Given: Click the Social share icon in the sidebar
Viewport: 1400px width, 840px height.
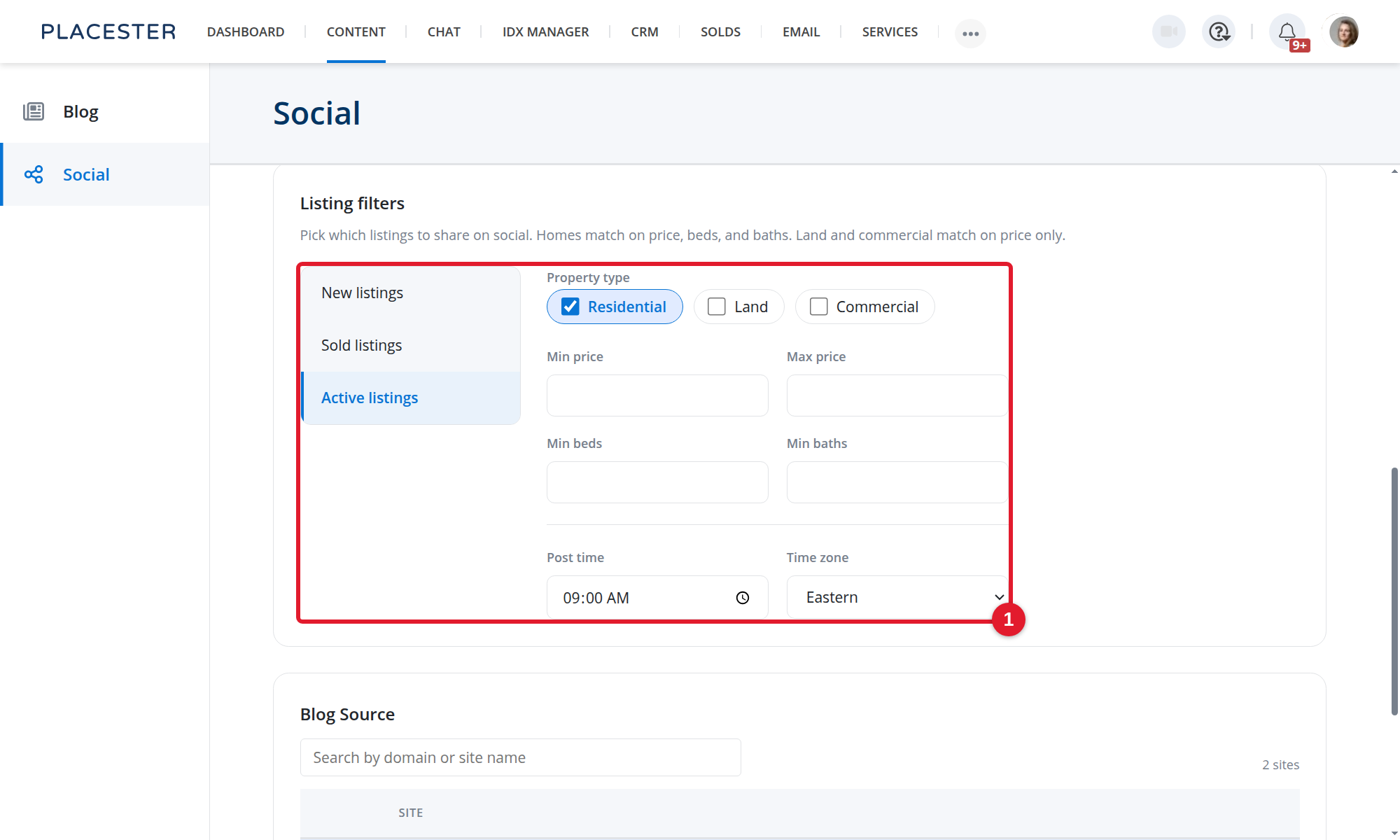Looking at the screenshot, I should (34, 174).
